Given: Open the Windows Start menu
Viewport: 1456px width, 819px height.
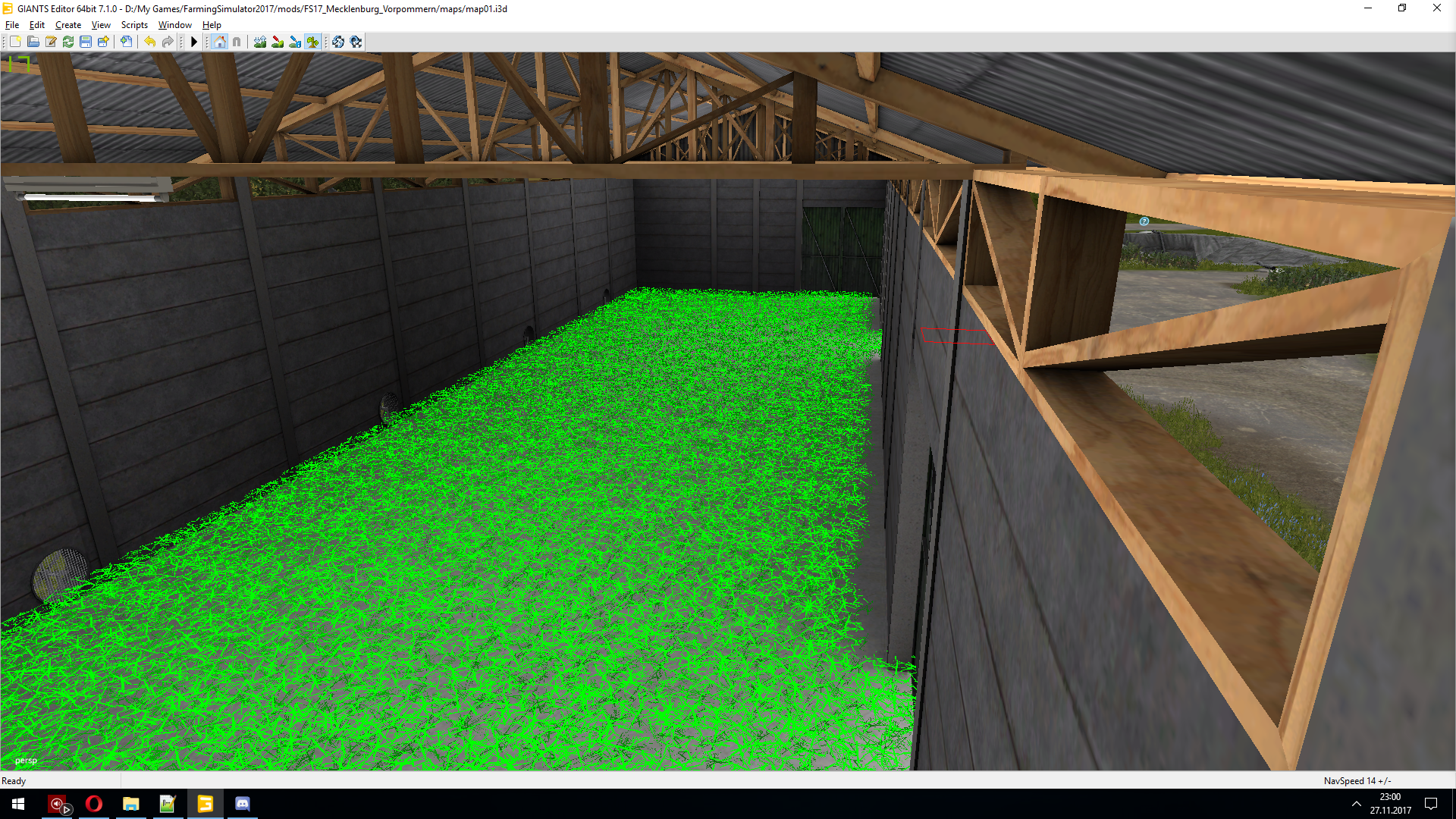Looking at the screenshot, I should point(18,804).
